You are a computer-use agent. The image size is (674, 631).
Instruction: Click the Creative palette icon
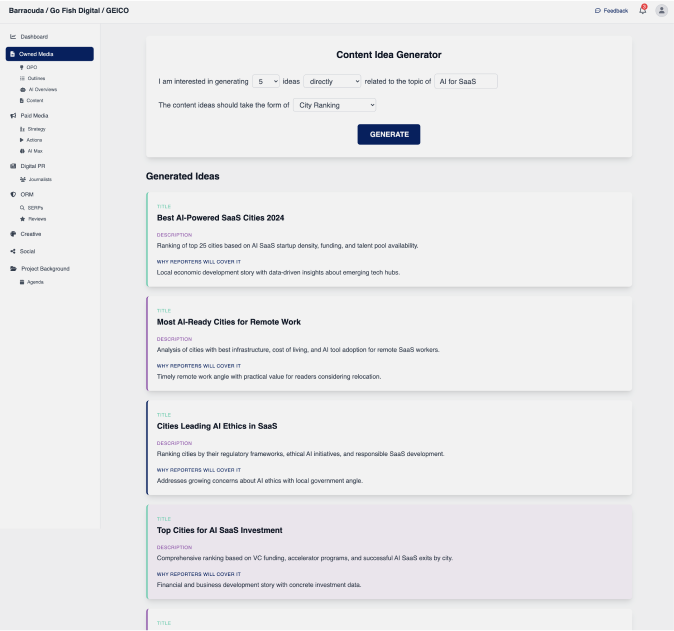(13, 233)
